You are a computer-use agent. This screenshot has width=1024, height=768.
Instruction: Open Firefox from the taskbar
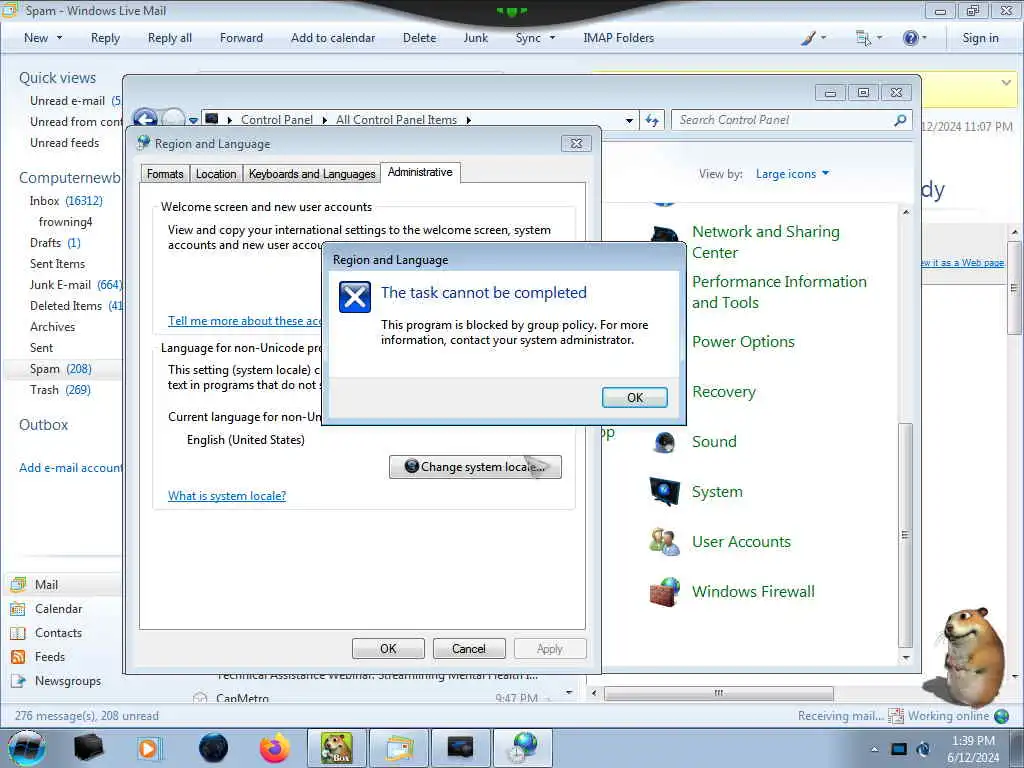coord(275,748)
